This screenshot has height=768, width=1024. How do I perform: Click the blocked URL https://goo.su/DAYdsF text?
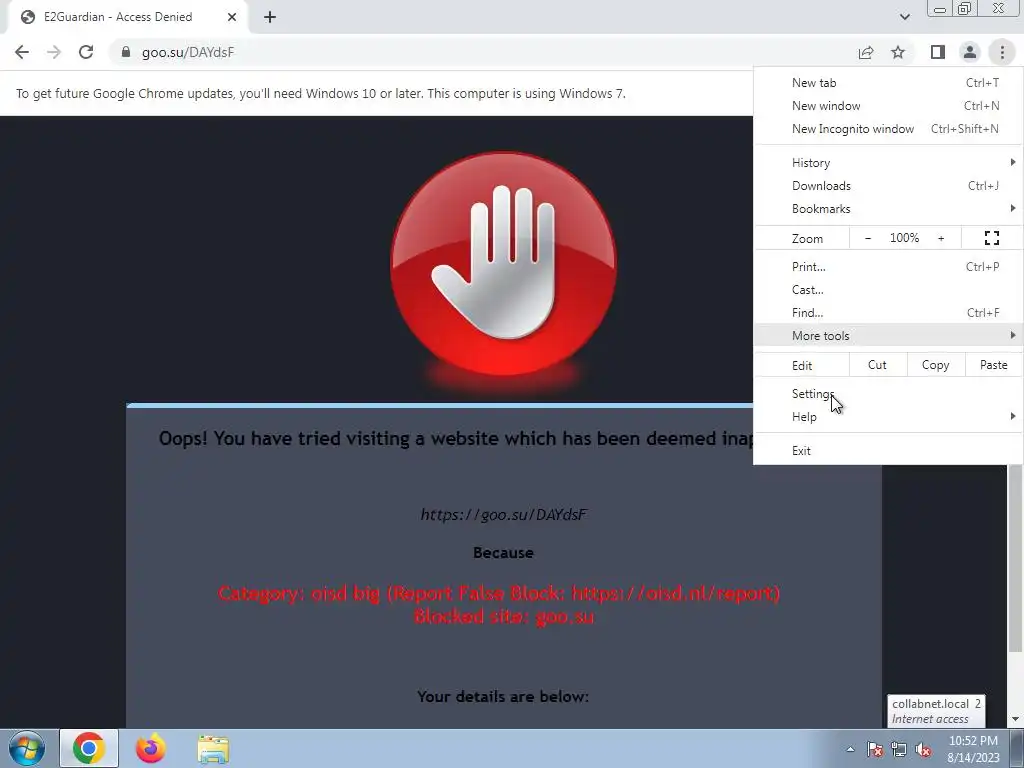click(x=503, y=515)
